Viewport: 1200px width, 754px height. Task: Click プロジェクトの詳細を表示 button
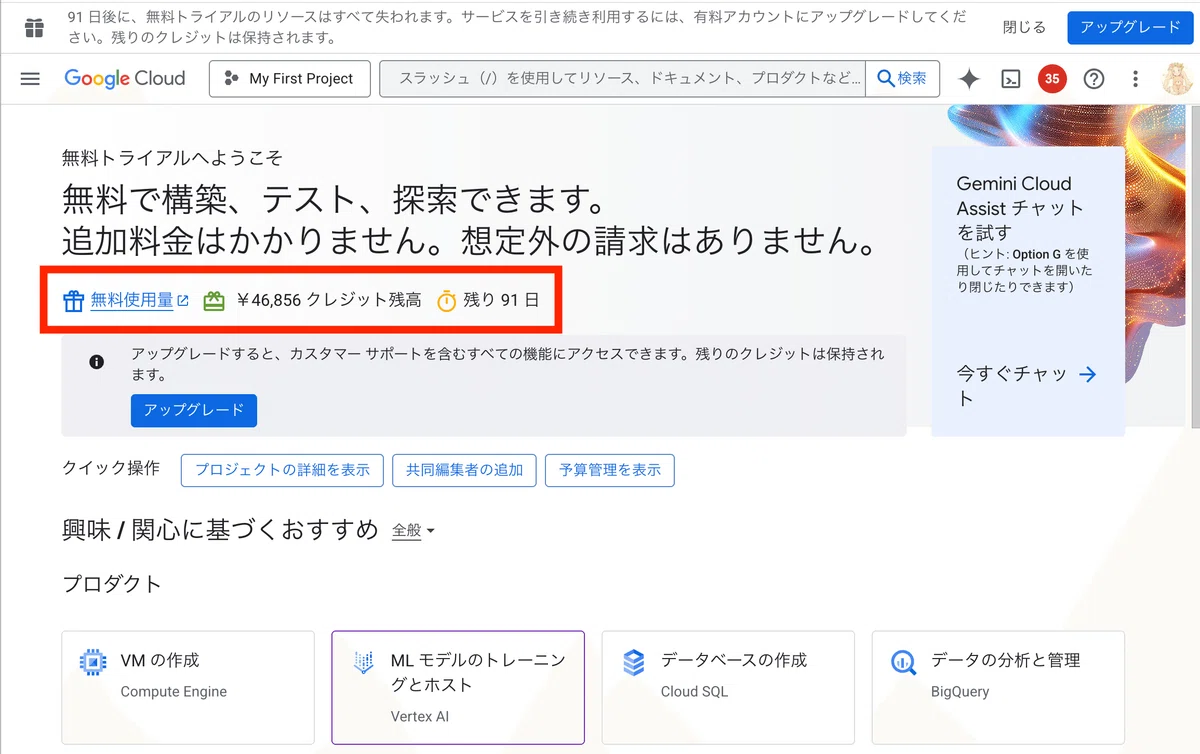coord(282,470)
